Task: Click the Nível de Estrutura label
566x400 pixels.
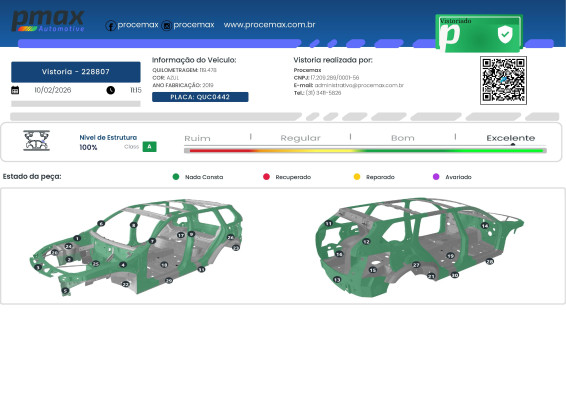Action: click(x=108, y=138)
